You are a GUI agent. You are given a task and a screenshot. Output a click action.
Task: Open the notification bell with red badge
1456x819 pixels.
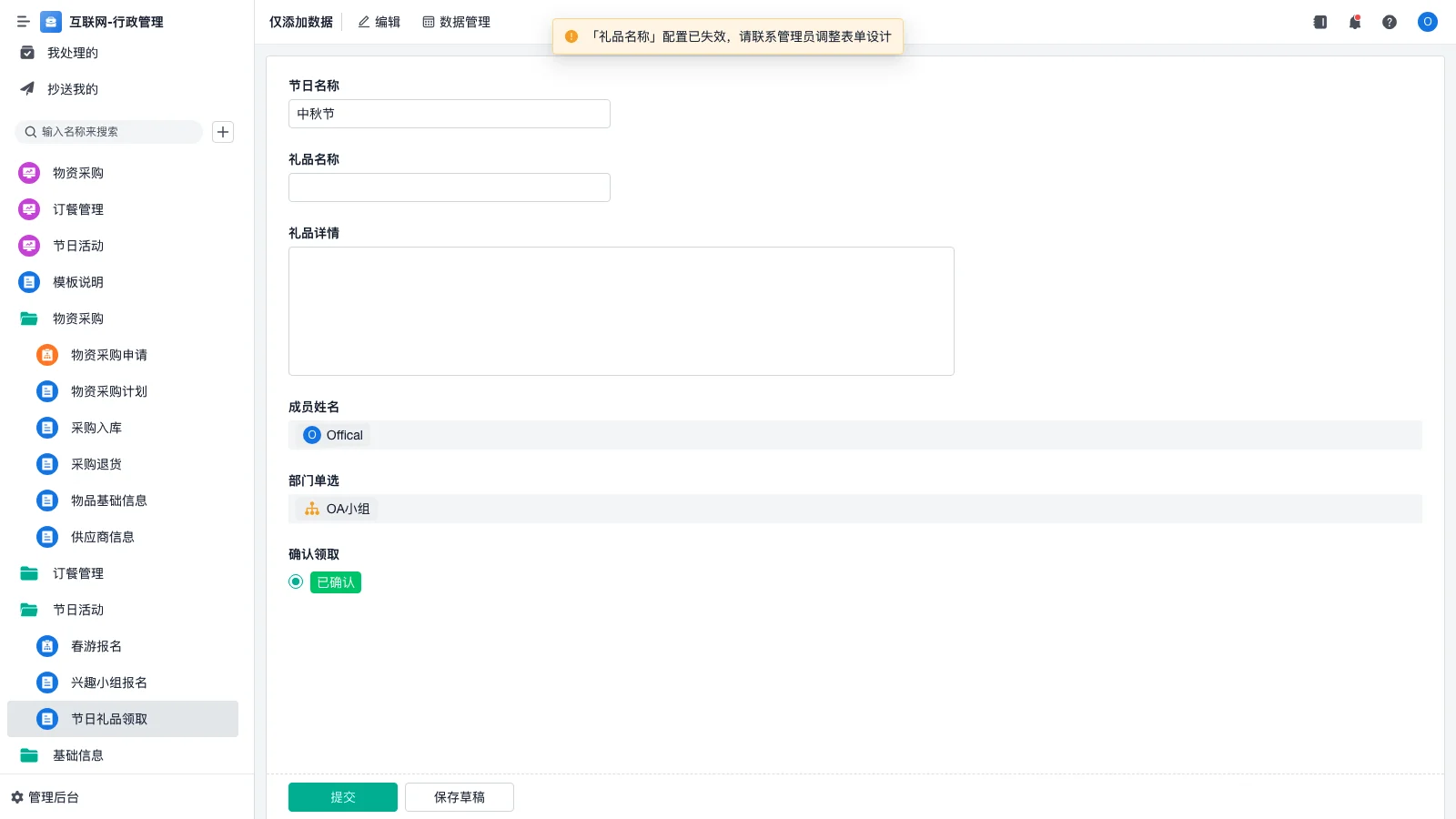tap(1355, 22)
